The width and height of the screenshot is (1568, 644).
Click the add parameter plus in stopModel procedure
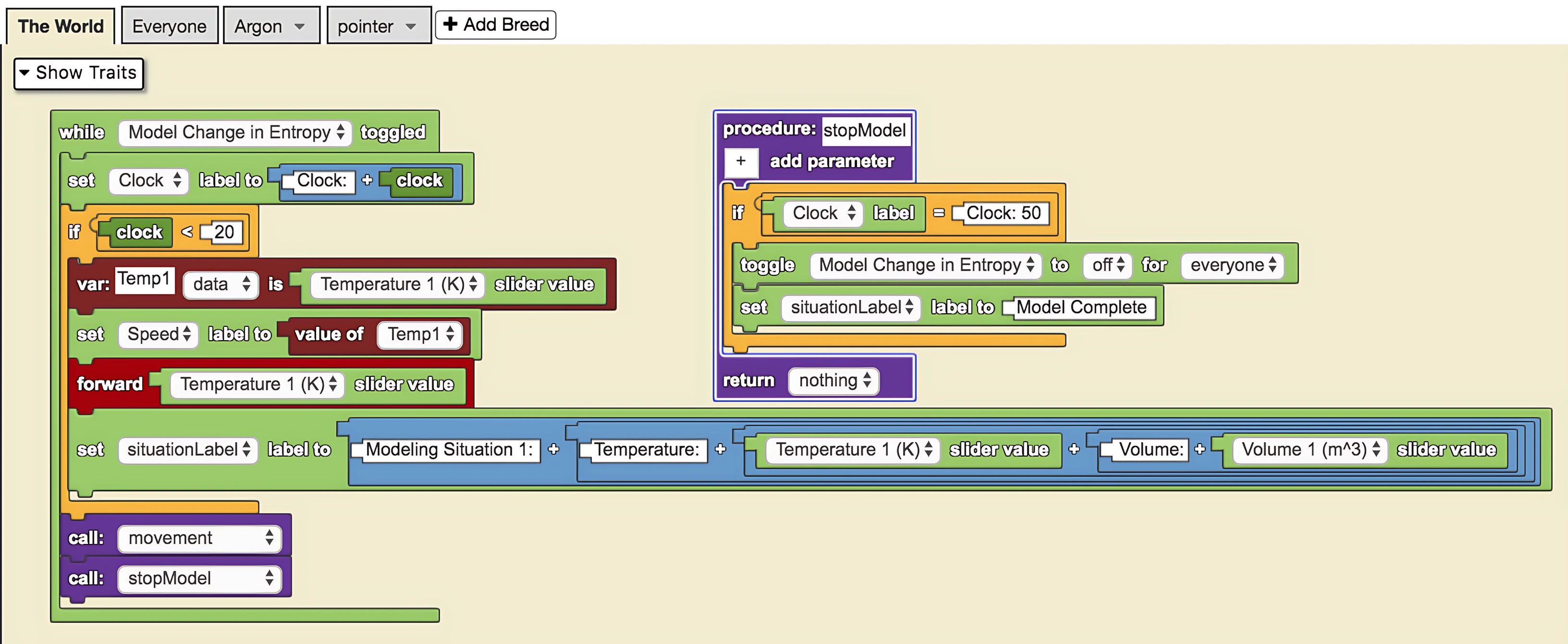point(741,161)
